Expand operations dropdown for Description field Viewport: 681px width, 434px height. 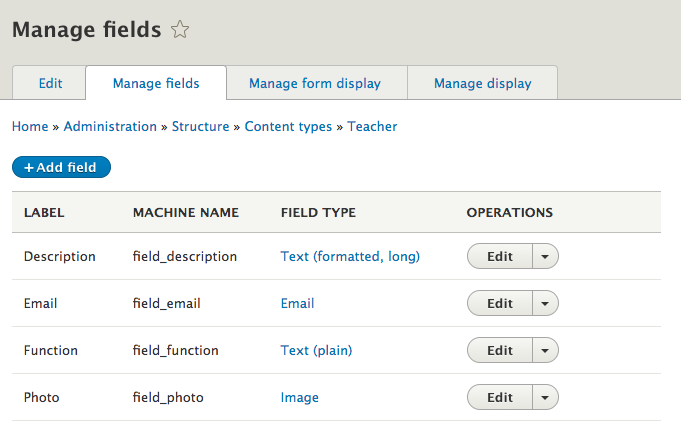click(x=545, y=257)
